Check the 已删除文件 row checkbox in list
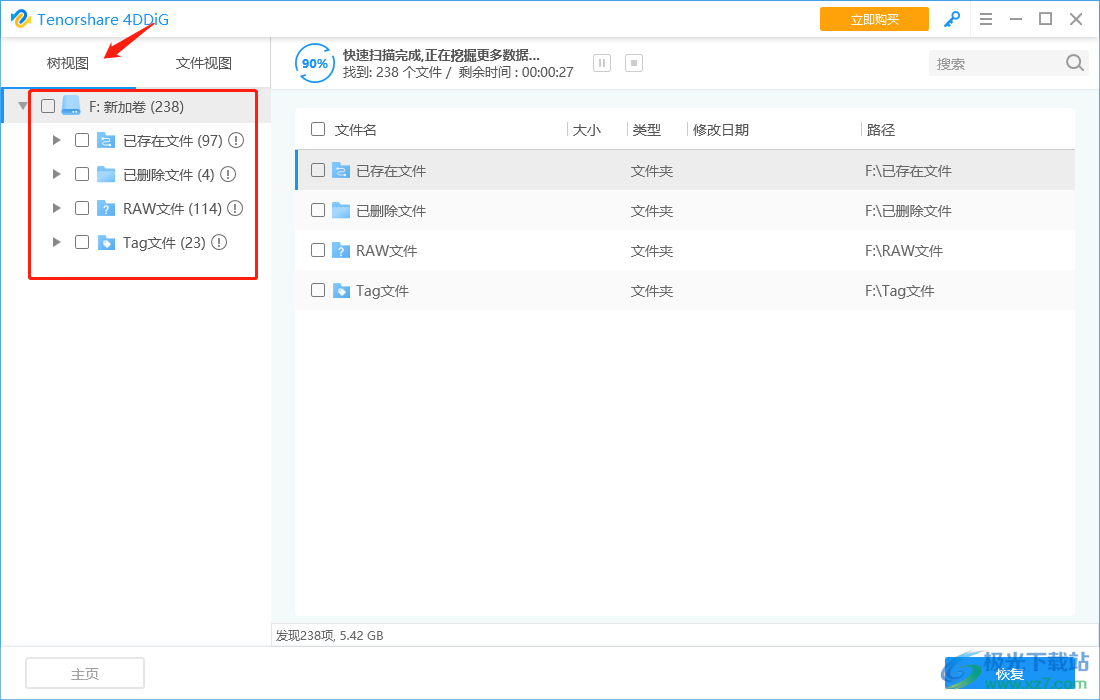Viewport: 1100px width, 700px height. click(x=318, y=210)
